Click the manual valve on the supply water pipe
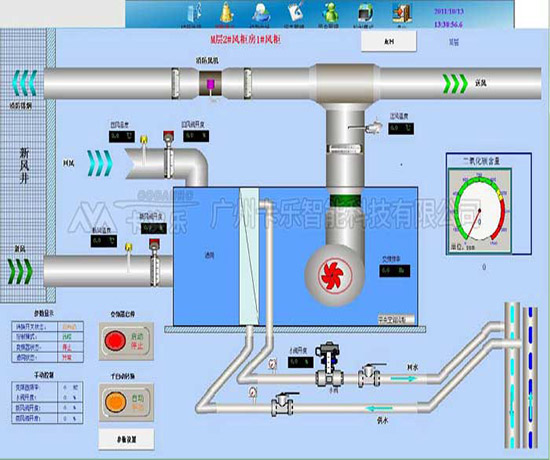This screenshot has width=550, height=460. click(283, 404)
